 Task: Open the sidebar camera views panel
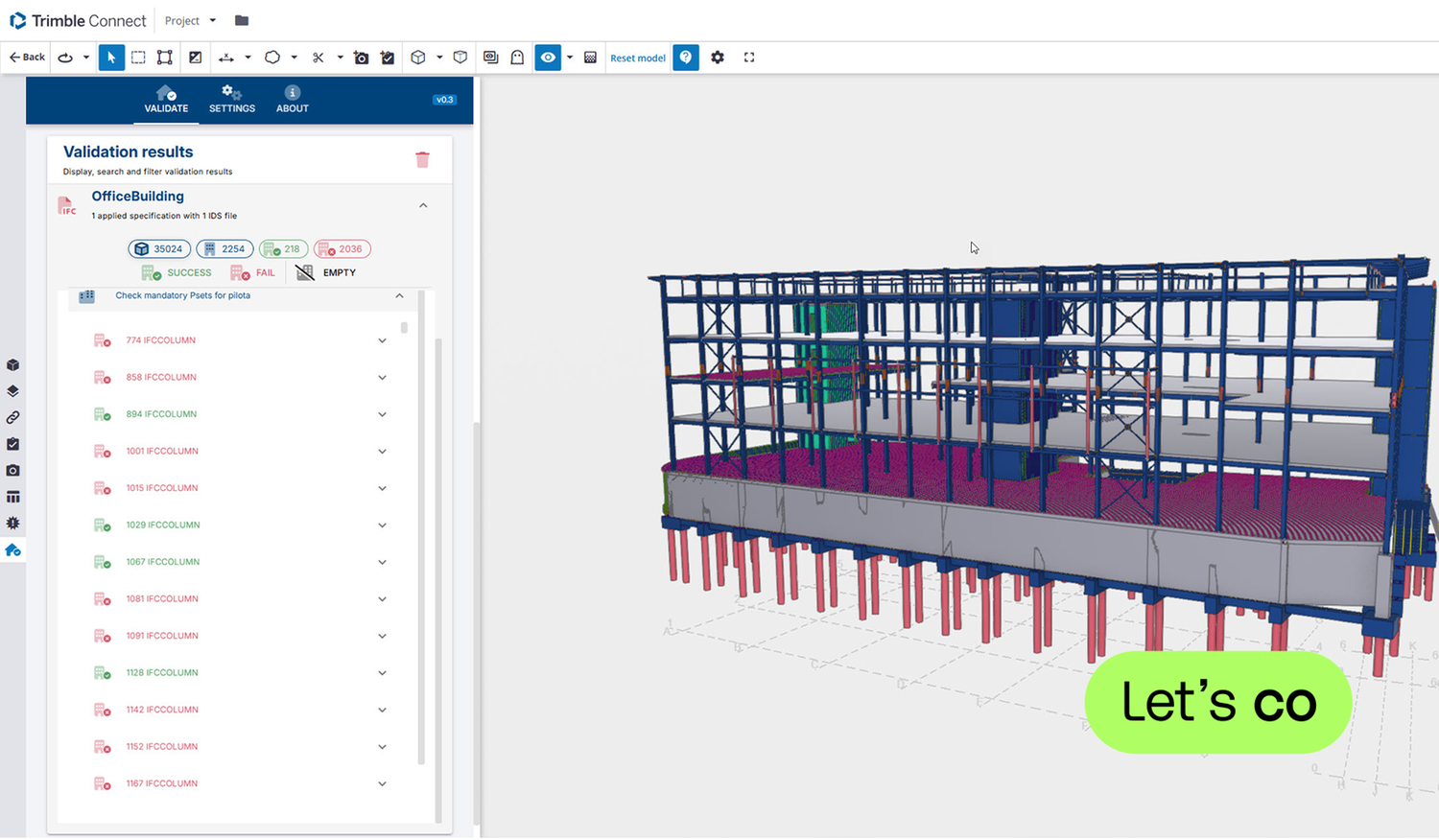(x=12, y=471)
